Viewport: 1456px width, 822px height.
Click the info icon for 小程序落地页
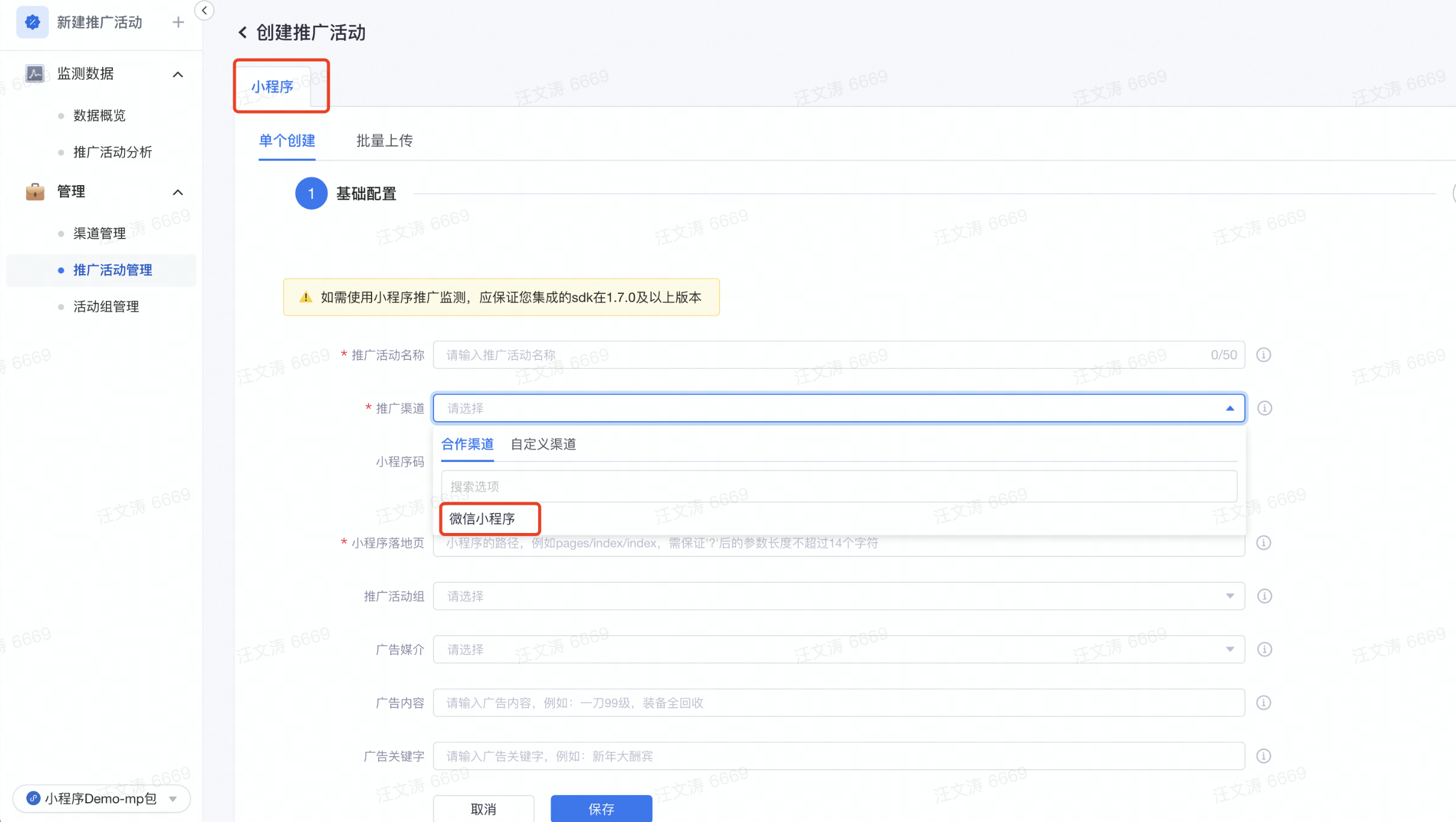(1264, 543)
